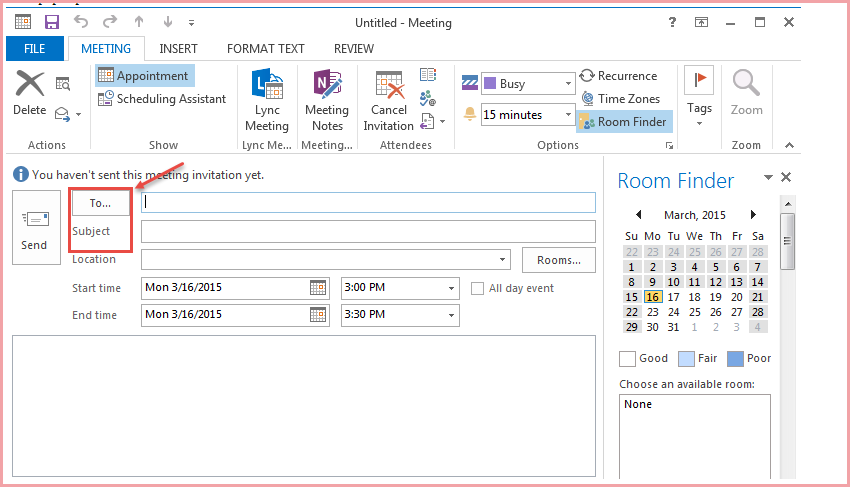Enable the All day event checkbox
The image size is (850, 487).
[x=478, y=289]
